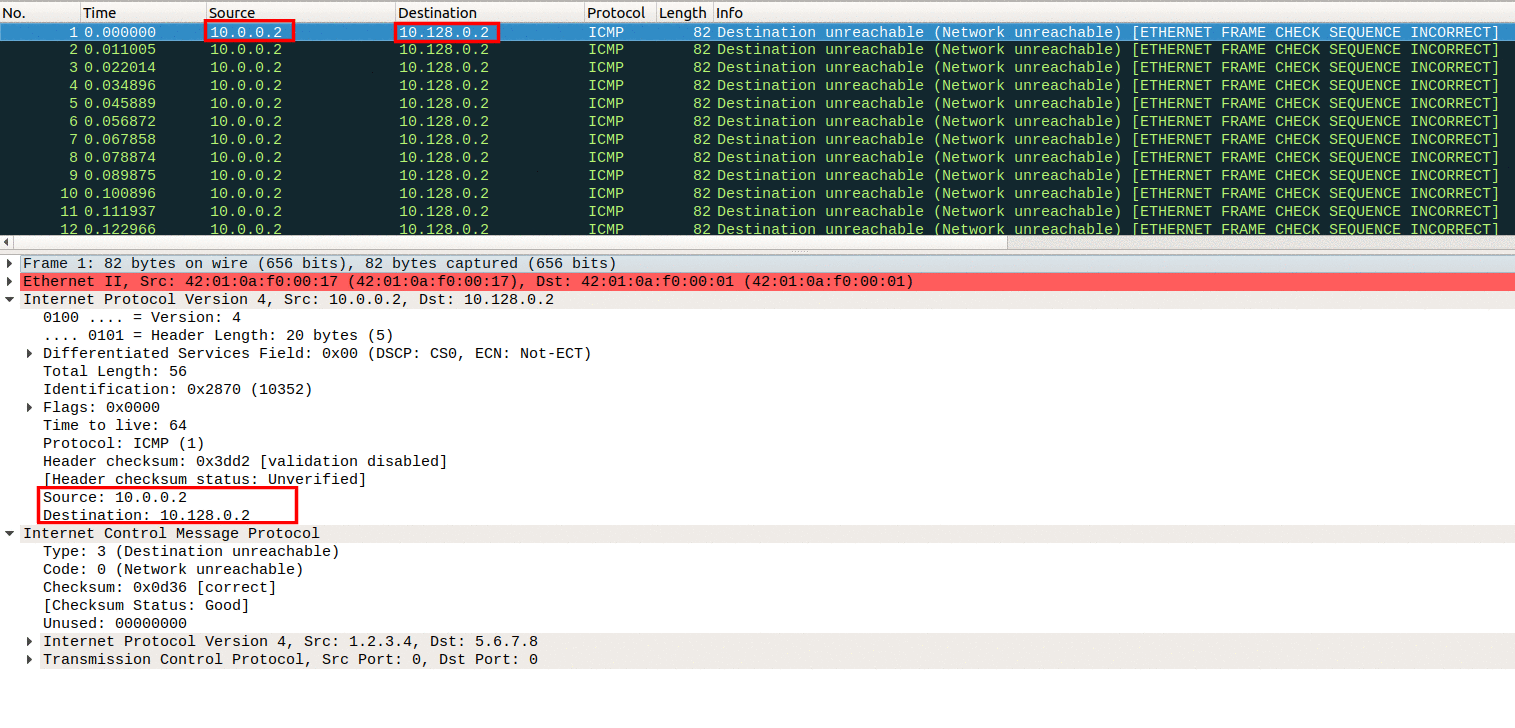This screenshot has height=728, width=1515.
Task: Expand the Frame 1 details node
Action: (x=10, y=264)
